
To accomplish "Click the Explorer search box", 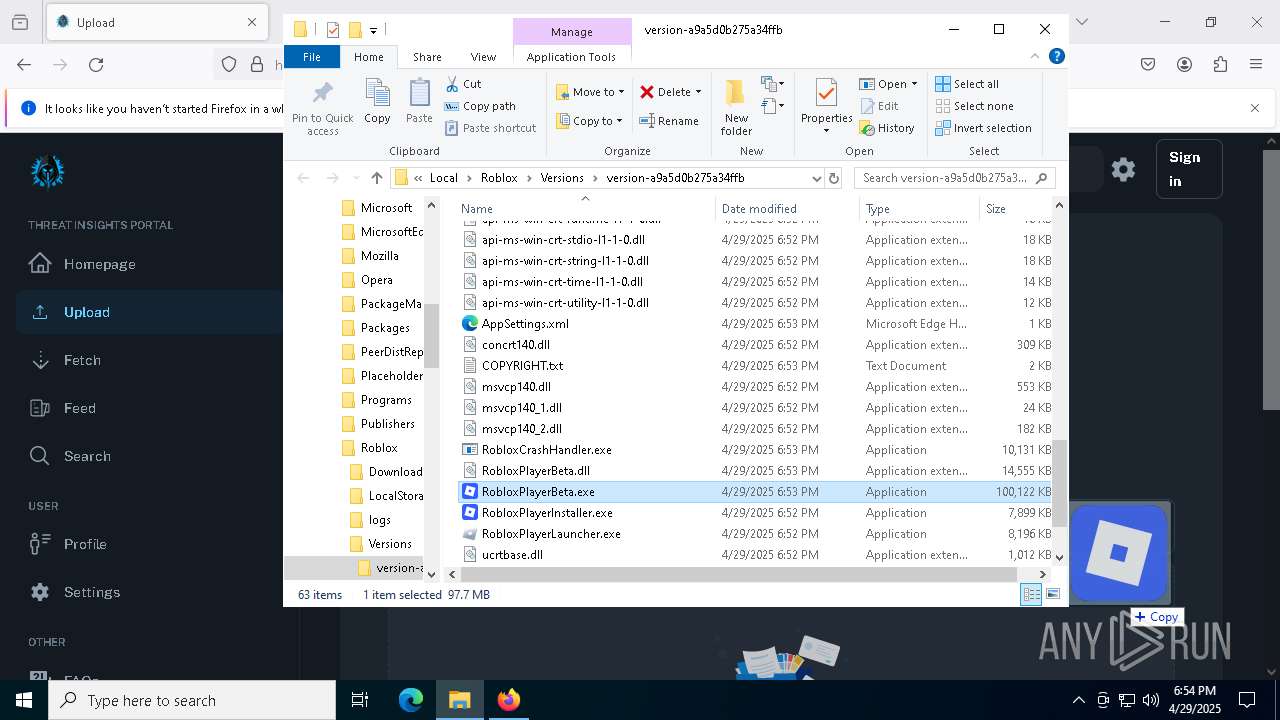I will [x=952, y=178].
